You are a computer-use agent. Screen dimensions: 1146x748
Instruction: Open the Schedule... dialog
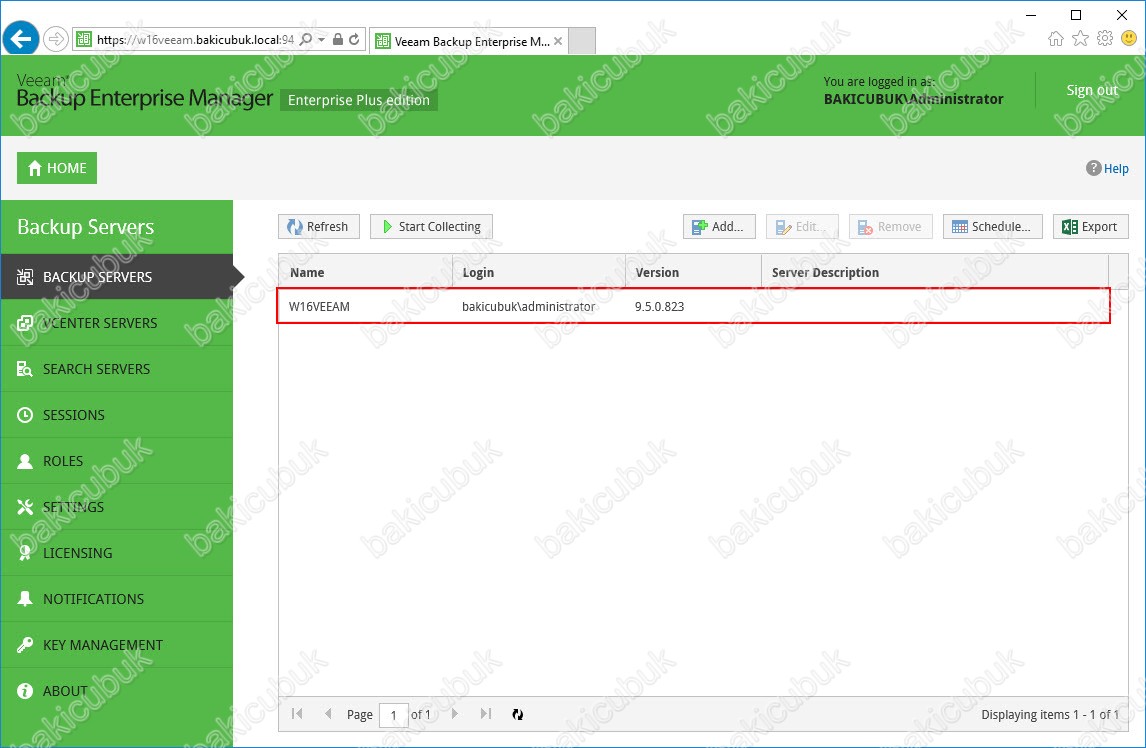[x=993, y=227]
